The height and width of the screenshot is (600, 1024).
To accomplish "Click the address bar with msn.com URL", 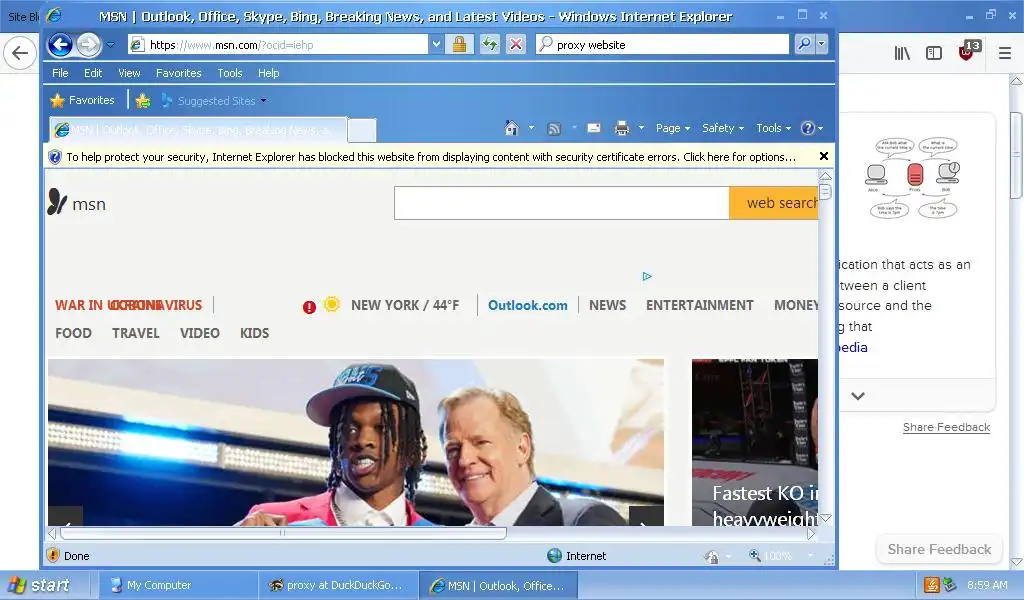I will click(x=278, y=44).
